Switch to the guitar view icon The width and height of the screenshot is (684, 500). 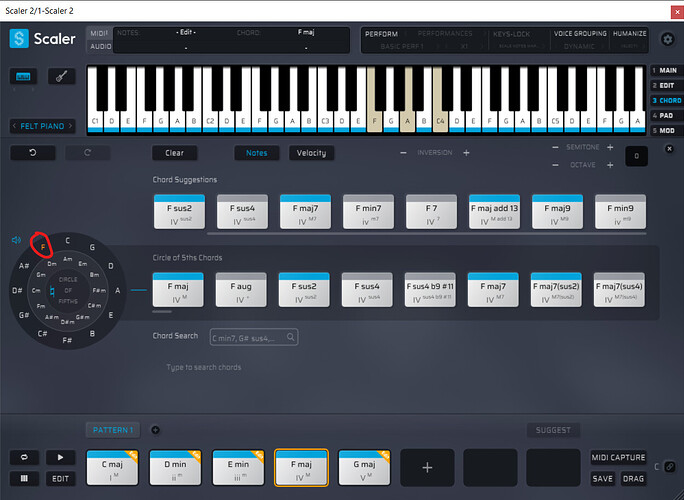point(62,77)
